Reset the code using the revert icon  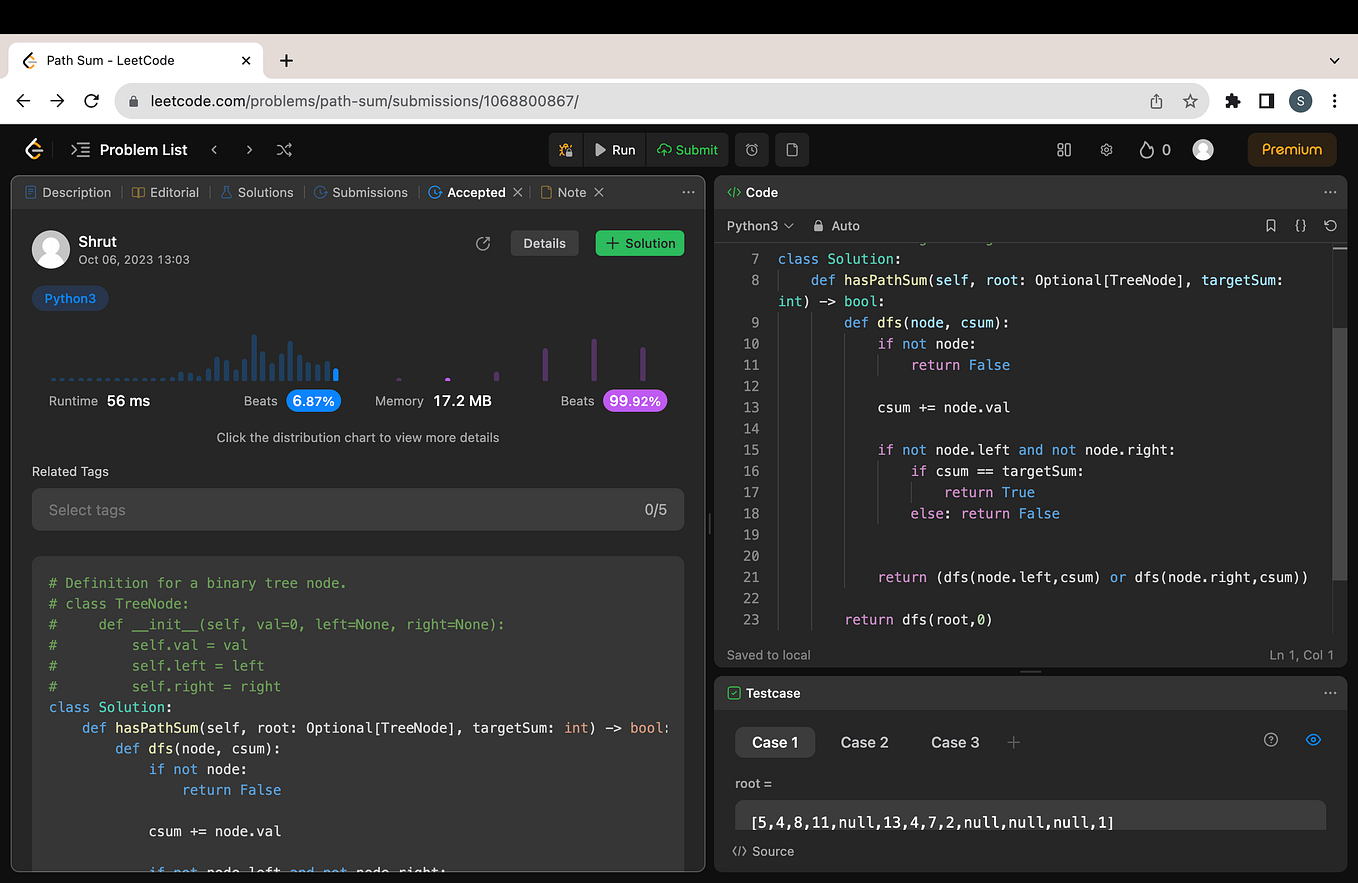(1330, 225)
